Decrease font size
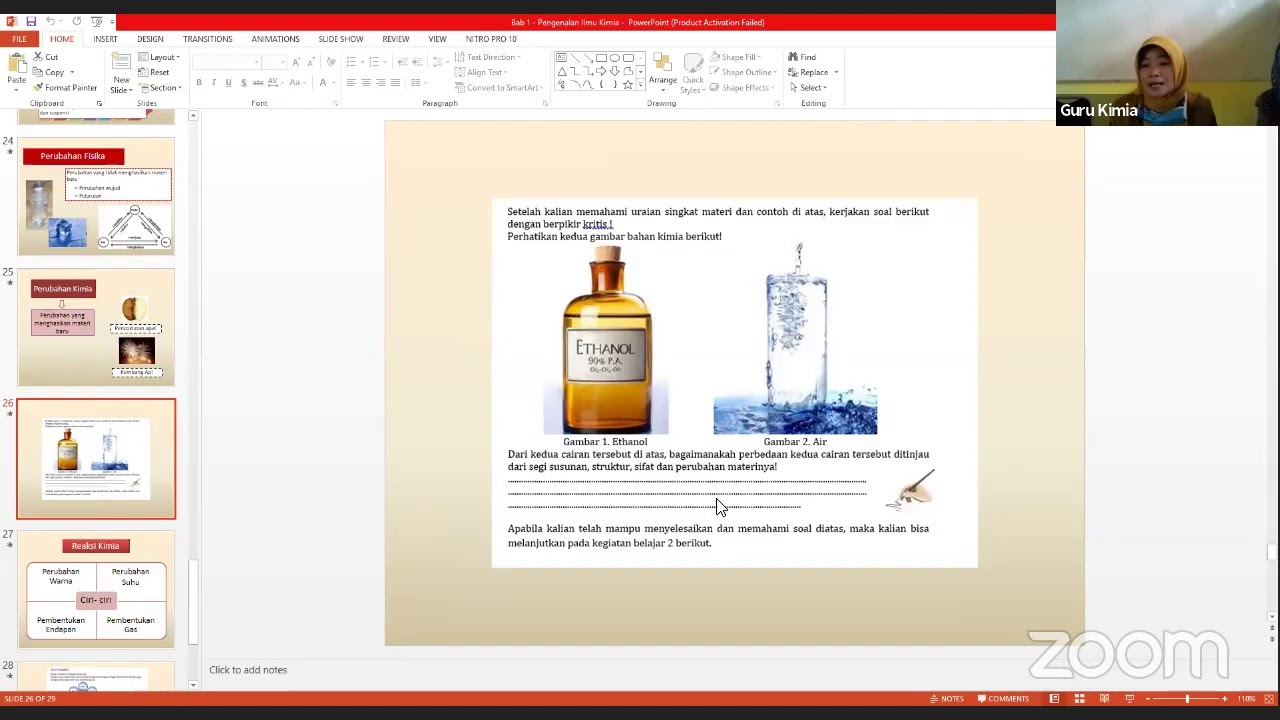This screenshot has height=720, width=1280. tap(310, 62)
